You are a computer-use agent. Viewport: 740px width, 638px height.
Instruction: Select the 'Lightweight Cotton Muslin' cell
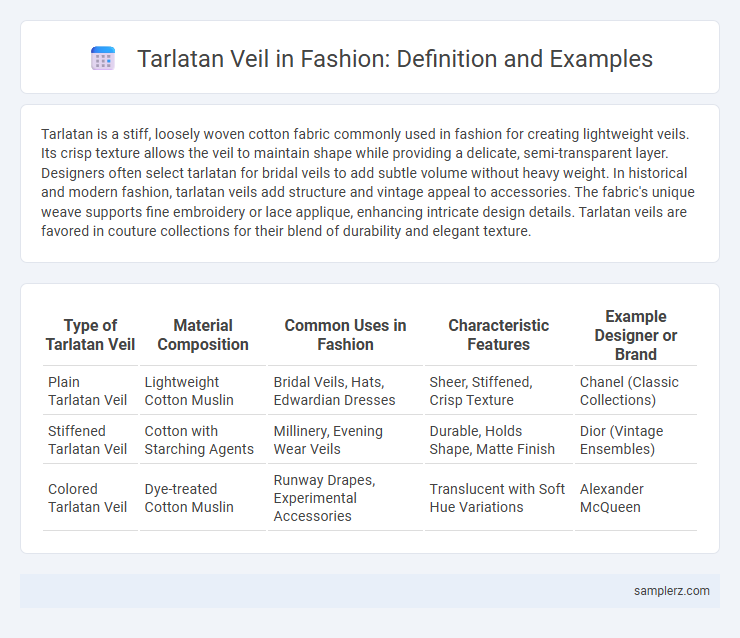coord(203,391)
